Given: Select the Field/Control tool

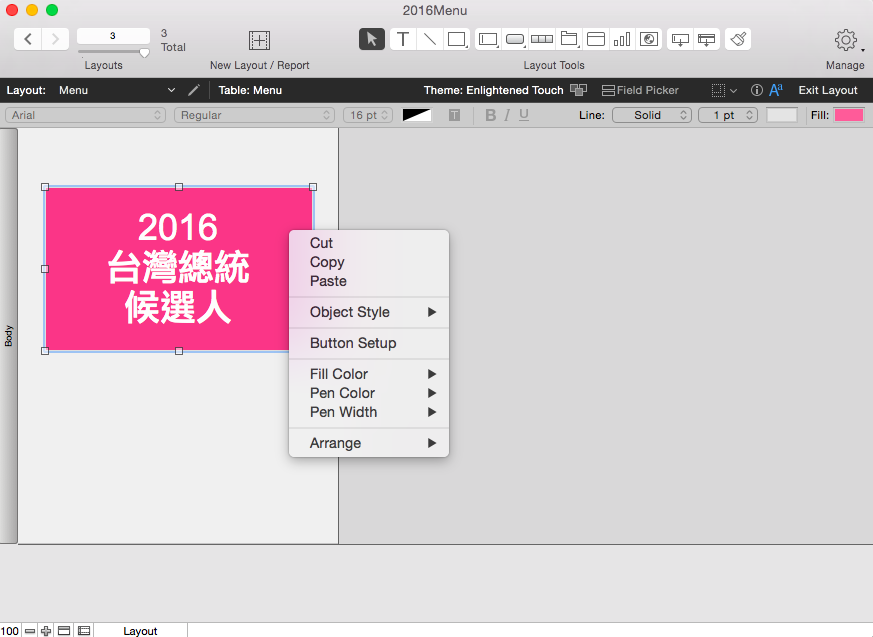Looking at the screenshot, I should tap(488, 39).
